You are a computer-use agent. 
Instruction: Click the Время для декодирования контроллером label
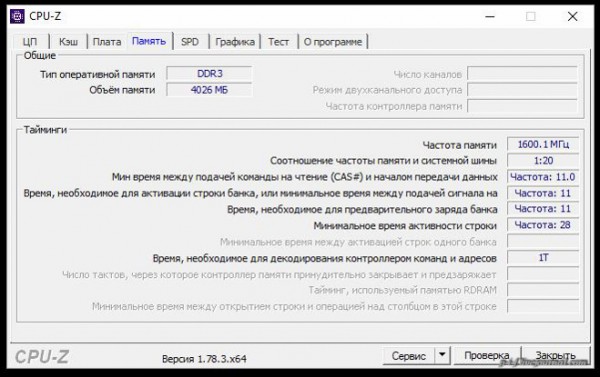pos(324,259)
